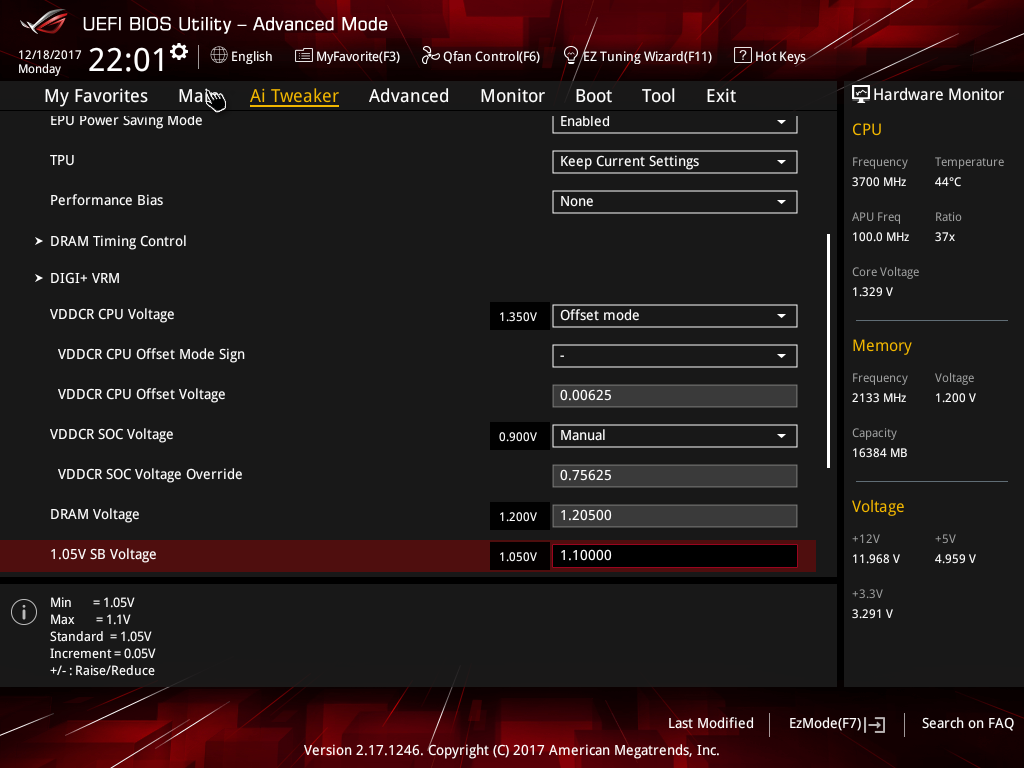Screen dimensions: 1024x768
Task: Click the +12V 11.968 V reading
Action: coord(876,559)
